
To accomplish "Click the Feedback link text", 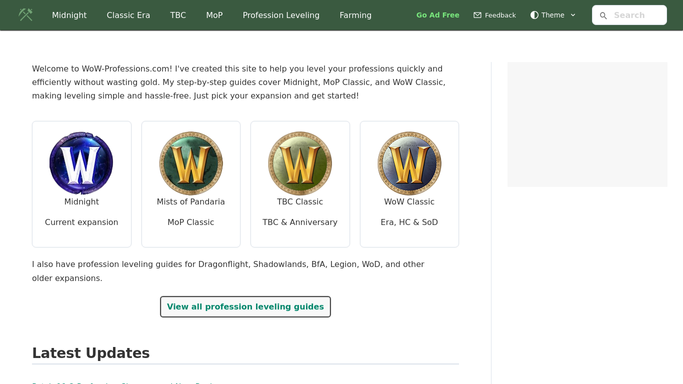I will coord(500,15).
